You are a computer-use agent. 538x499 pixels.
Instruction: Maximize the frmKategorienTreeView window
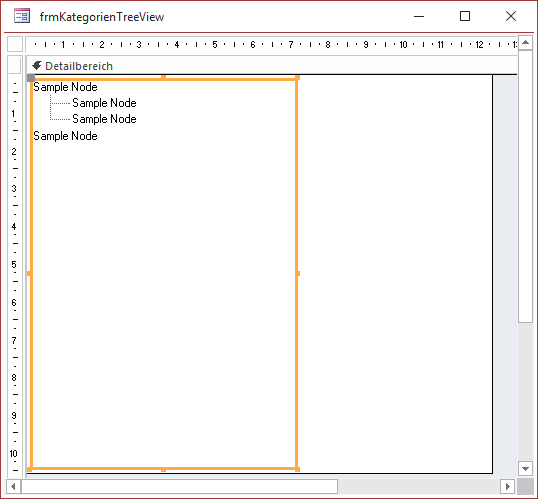(465, 16)
